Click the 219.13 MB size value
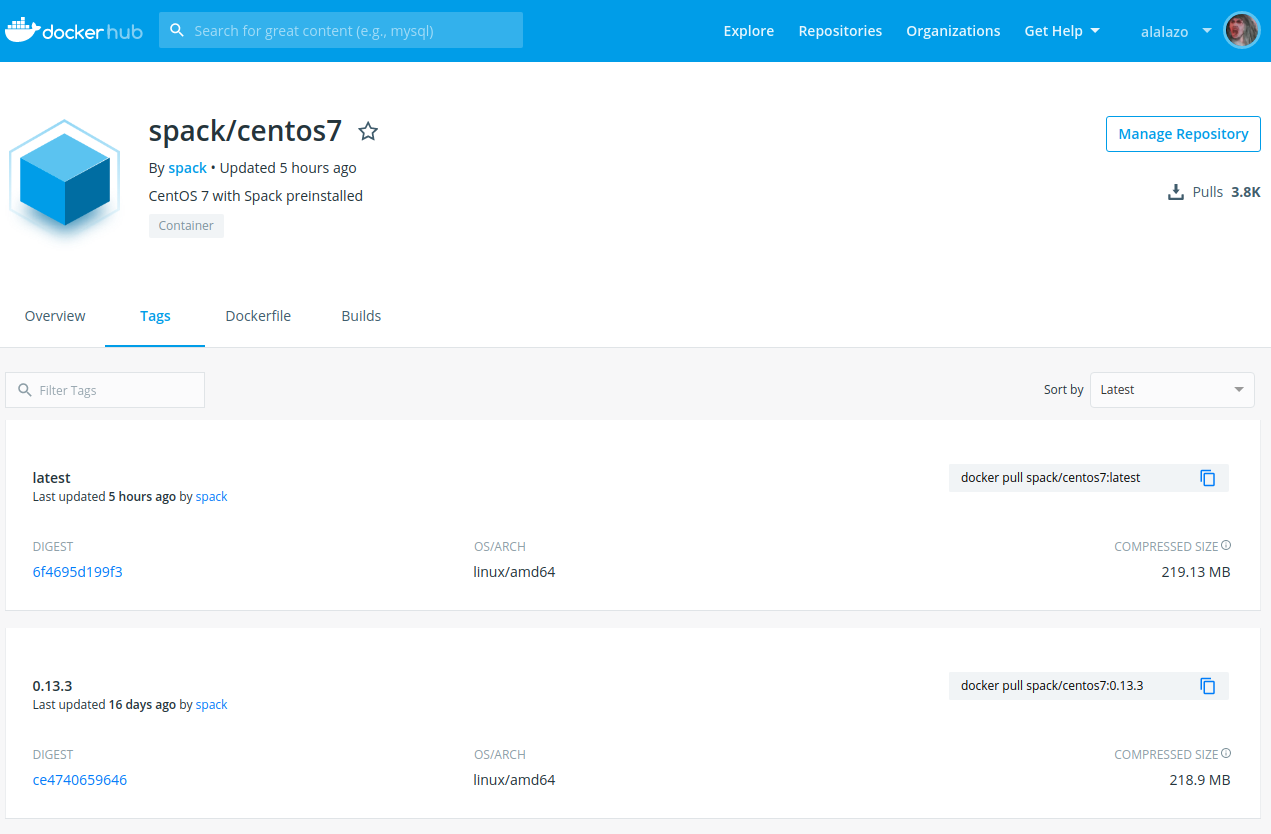The image size is (1271, 834). [x=1195, y=572]
